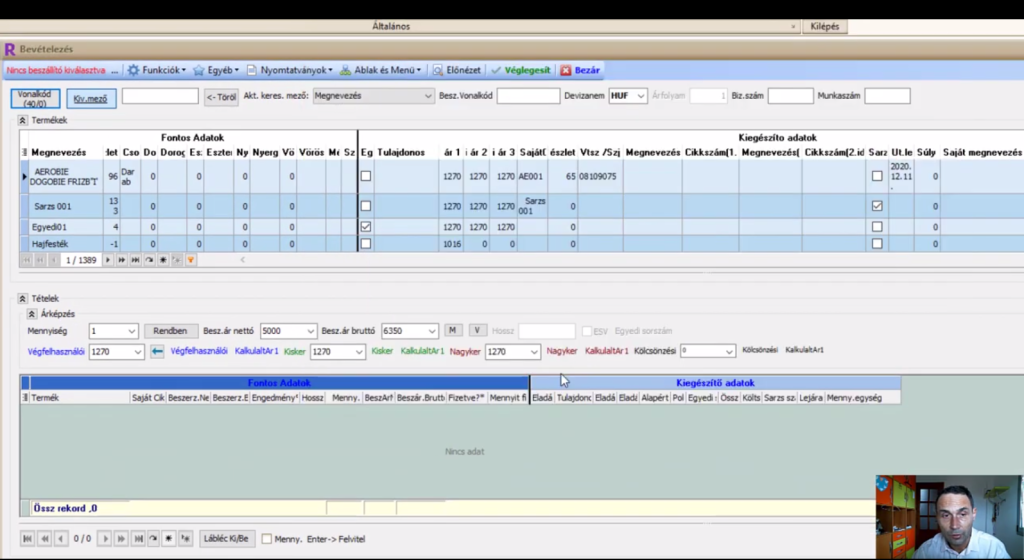Uncheck the Sarz checkbox in Sarzs 001 row
The height and width of the screenshot is (560, 1024).
click(x=877, y=206)
